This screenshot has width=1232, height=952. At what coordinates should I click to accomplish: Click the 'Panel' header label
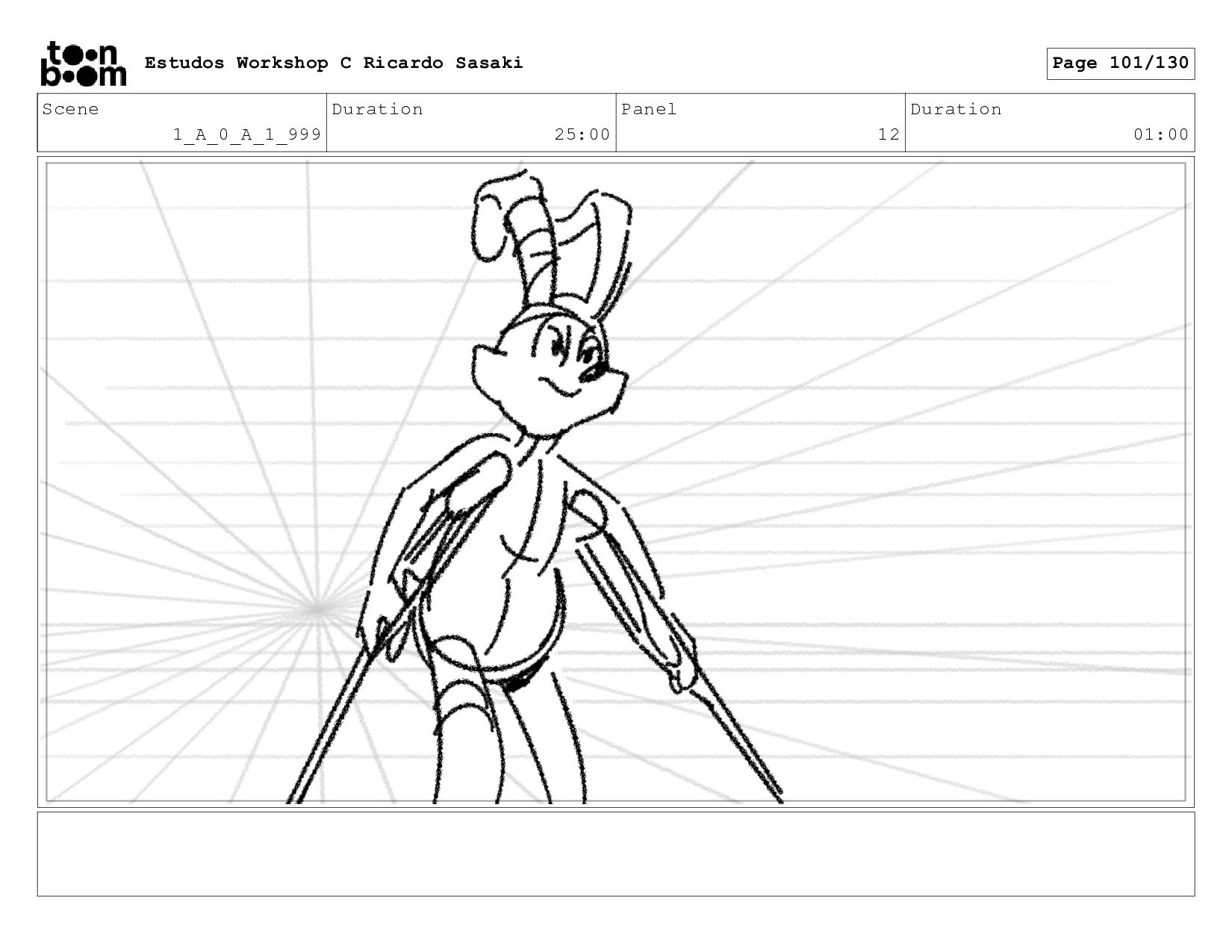[649, 109]
